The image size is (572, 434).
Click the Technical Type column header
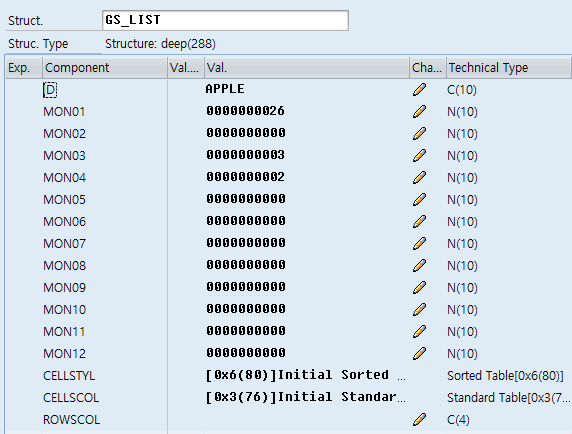(x=509, y=67)
